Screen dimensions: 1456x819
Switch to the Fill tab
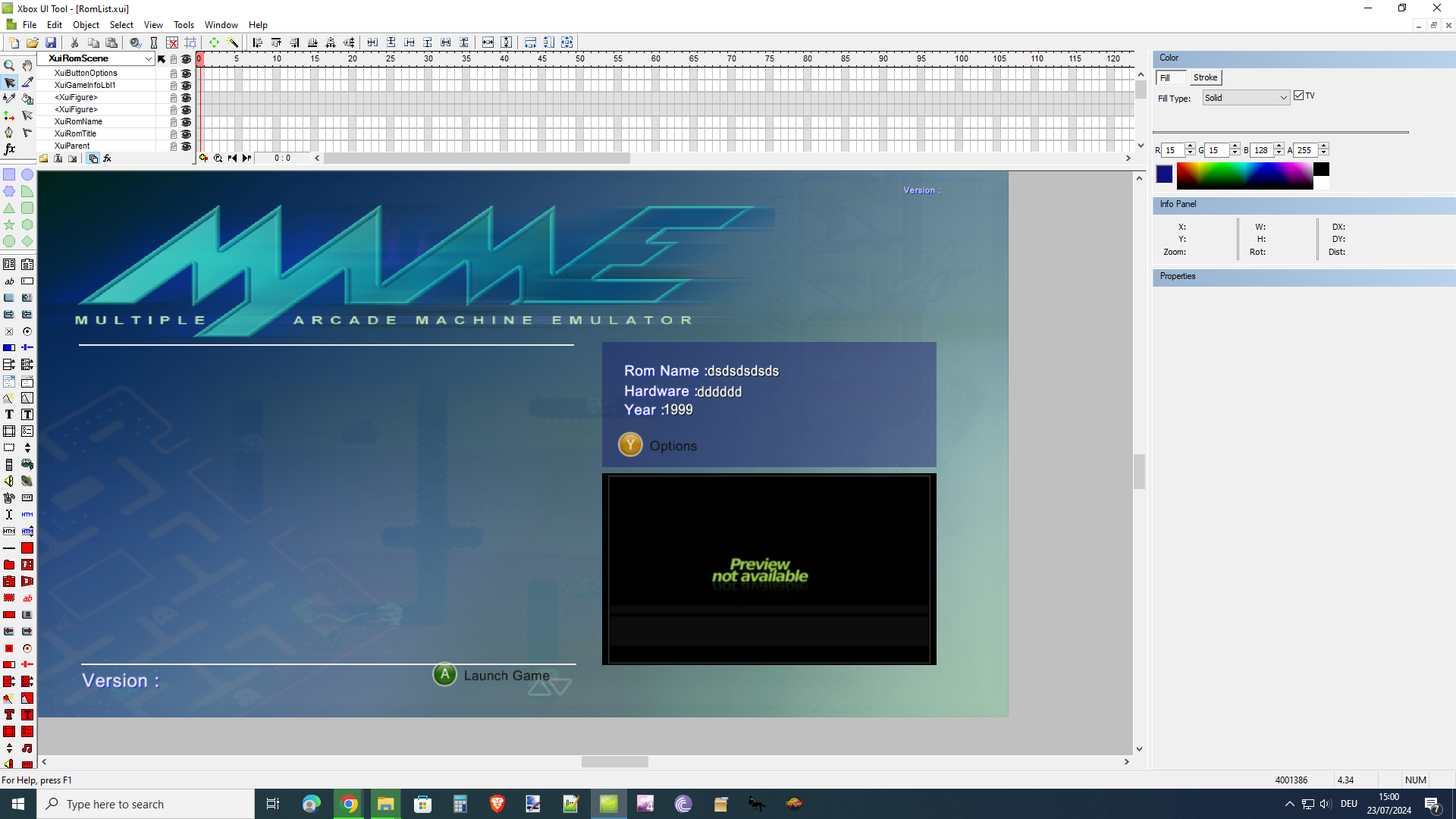click(1172, 77)
